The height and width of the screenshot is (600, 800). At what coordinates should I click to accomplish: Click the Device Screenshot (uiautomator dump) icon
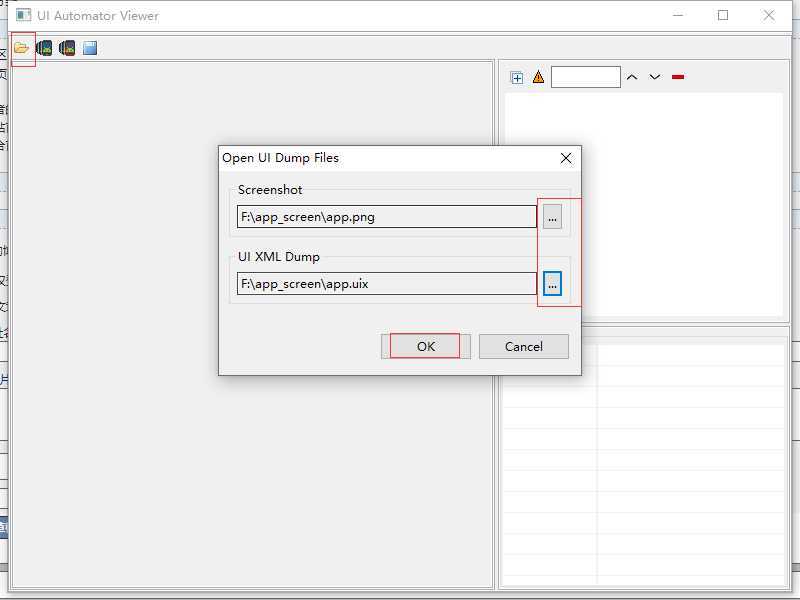tap(44, 48)
